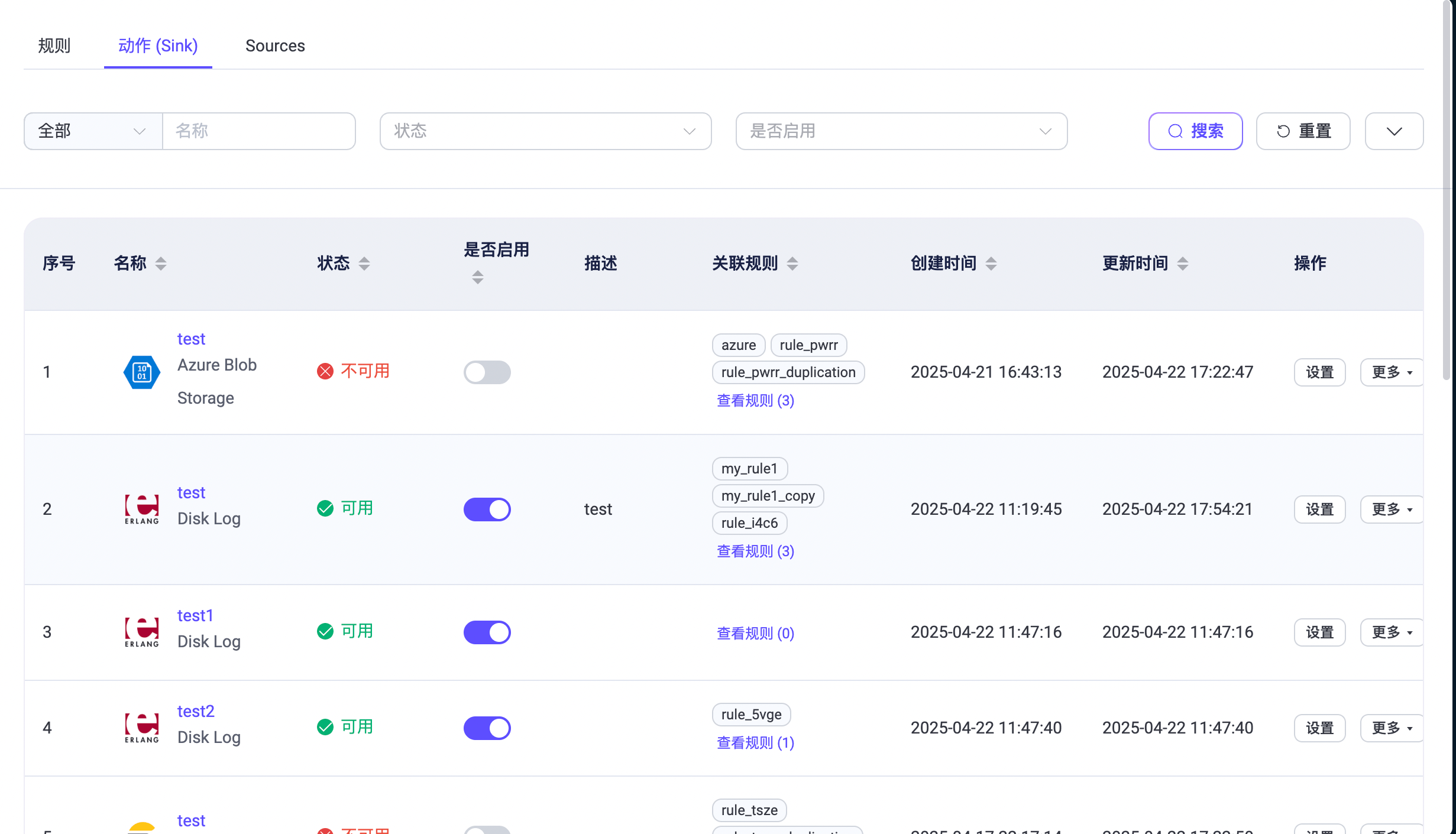Expand the 更多 menu for test2 row
The image size is (1456, 834).
1392,728
